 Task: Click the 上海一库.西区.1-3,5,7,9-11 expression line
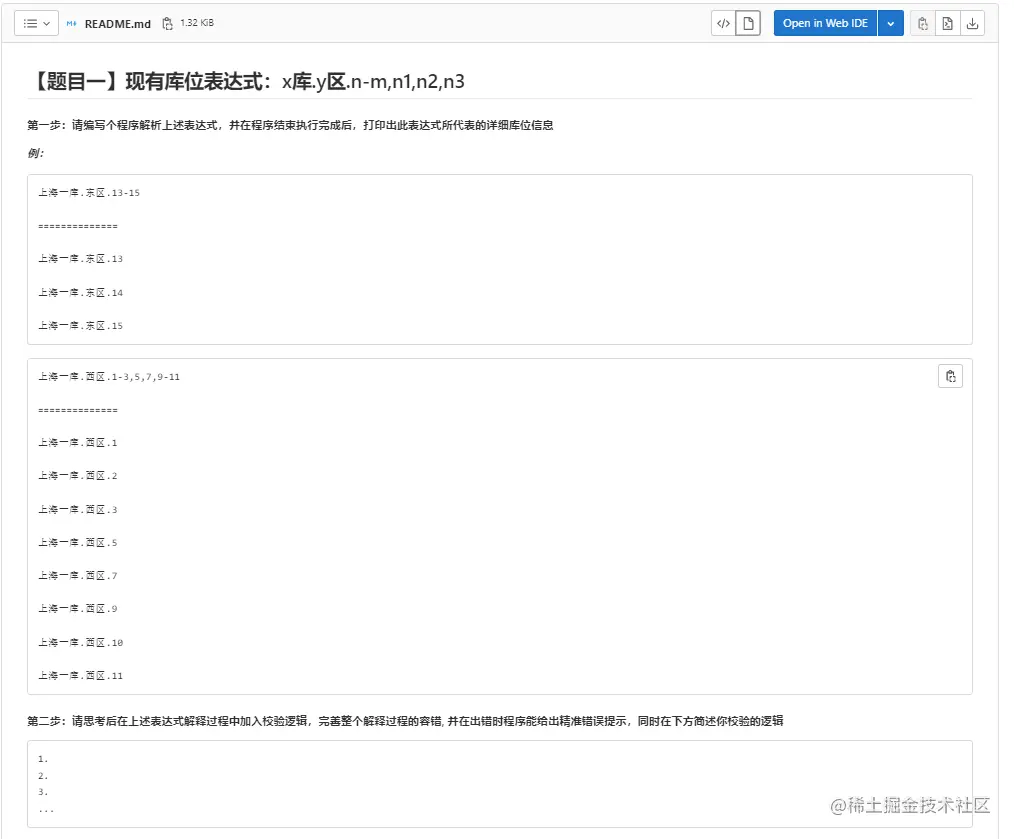(x=109, y=376)
